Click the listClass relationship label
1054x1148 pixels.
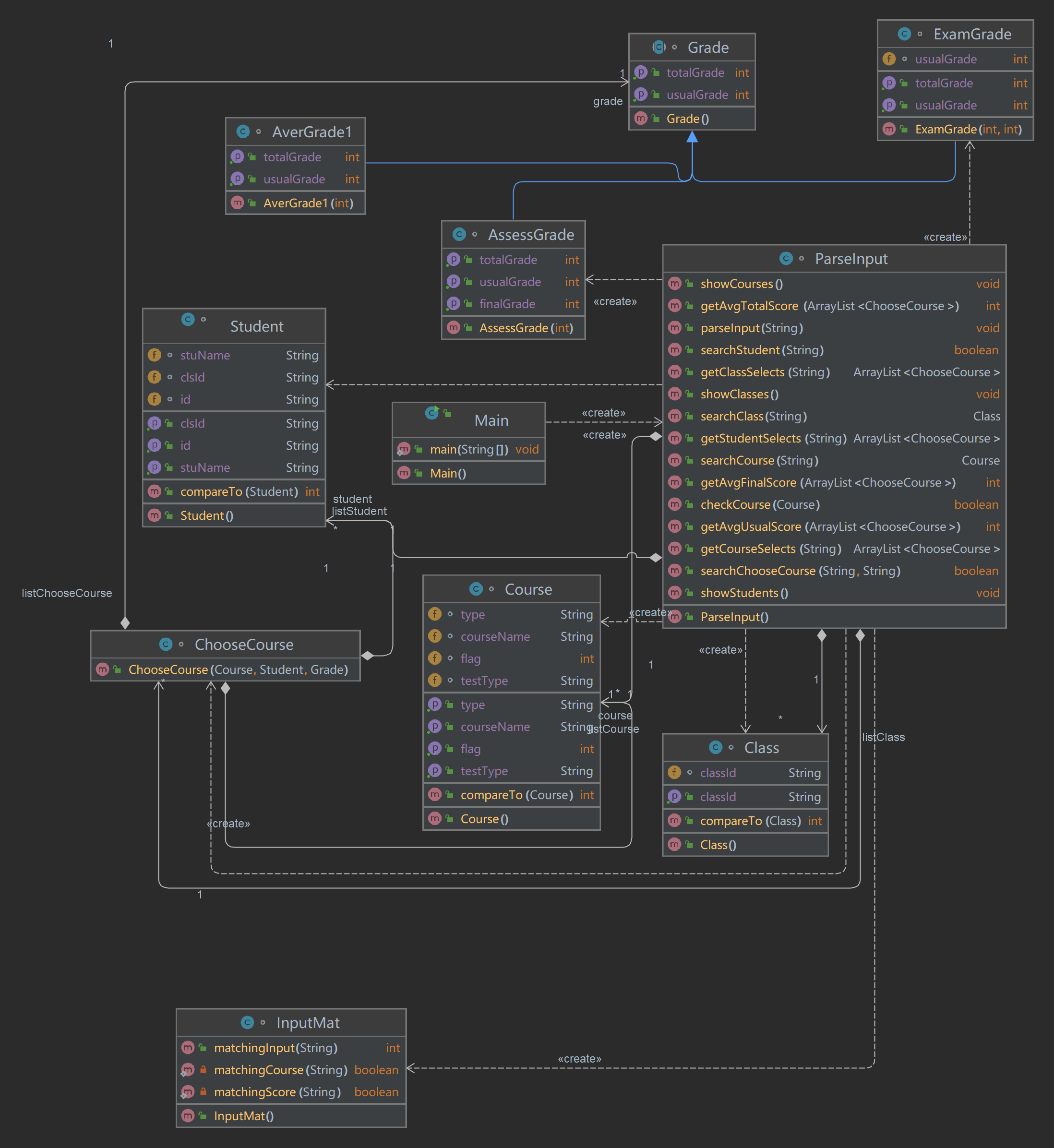[883, 737]
